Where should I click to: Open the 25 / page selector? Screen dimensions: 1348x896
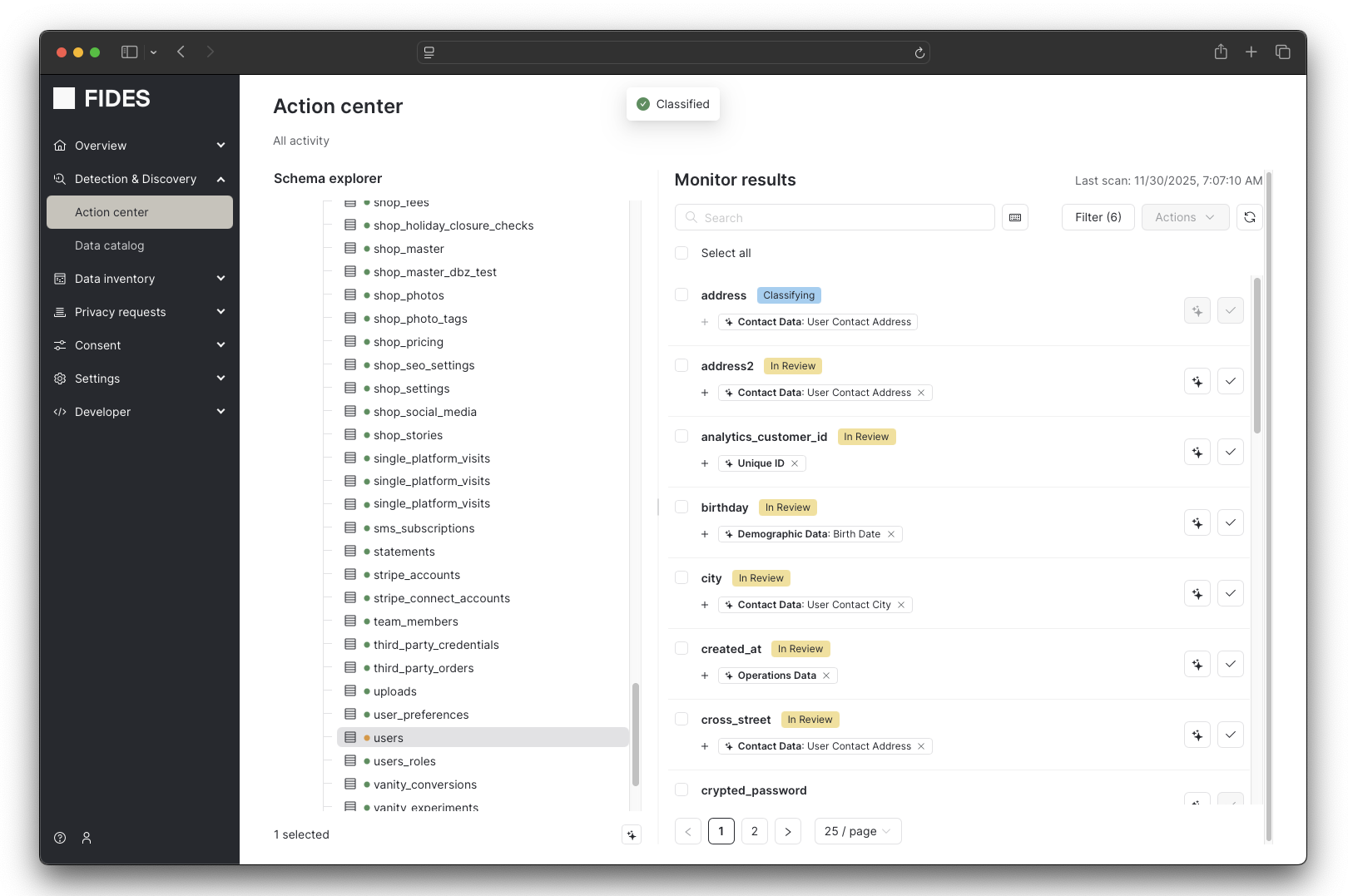(857, 830)
